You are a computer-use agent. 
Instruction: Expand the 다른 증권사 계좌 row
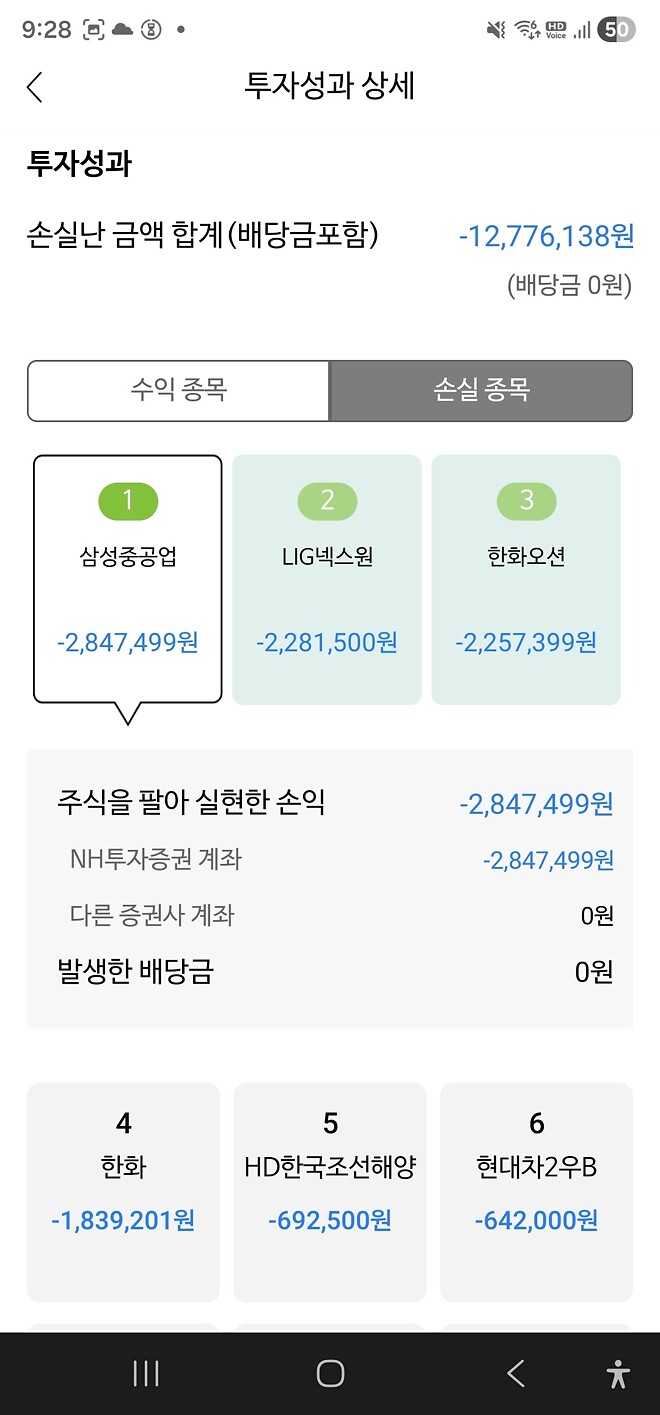coord(330,915)
